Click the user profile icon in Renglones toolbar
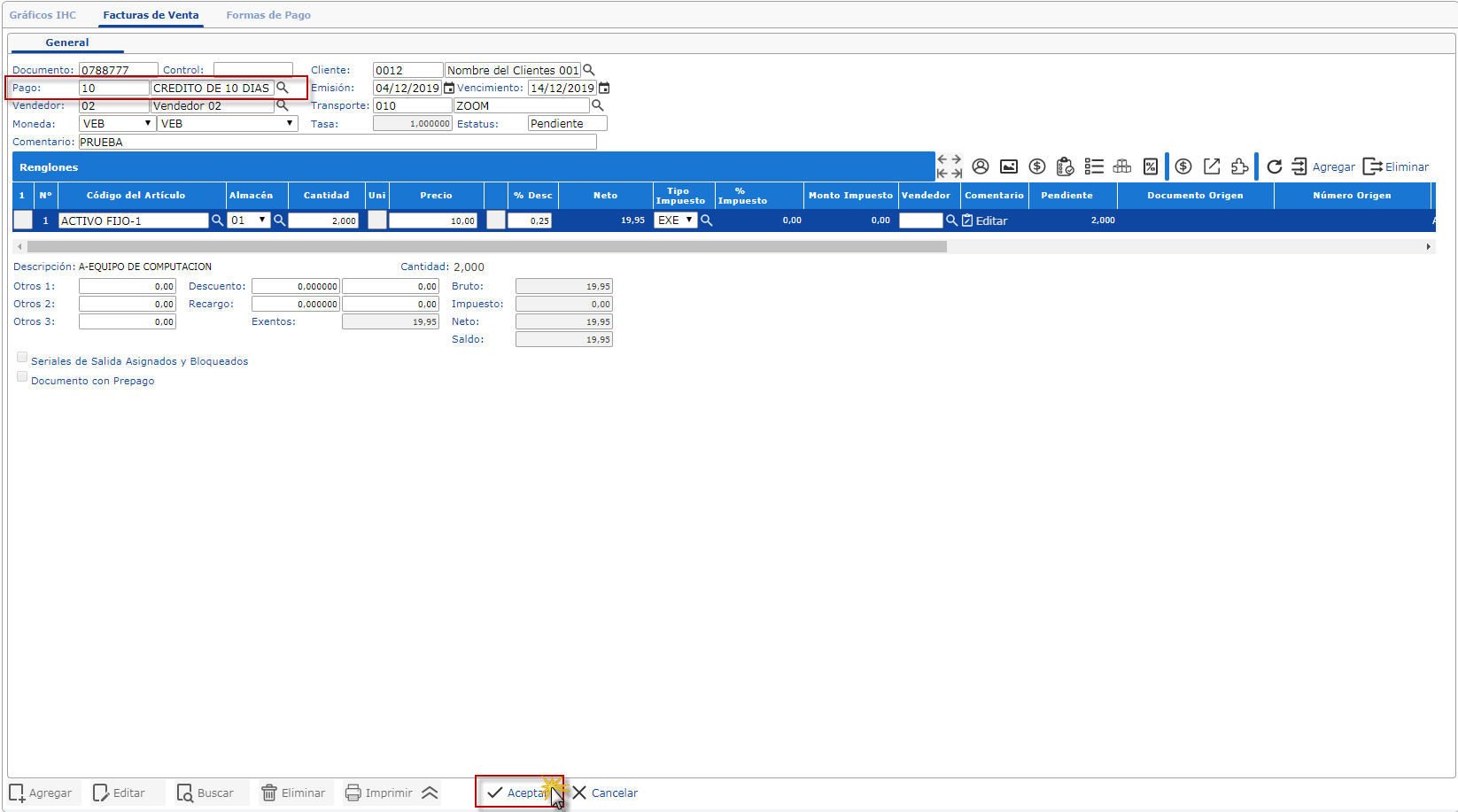The height and width of the screenshot is (812, 1458). click(980, 166)
